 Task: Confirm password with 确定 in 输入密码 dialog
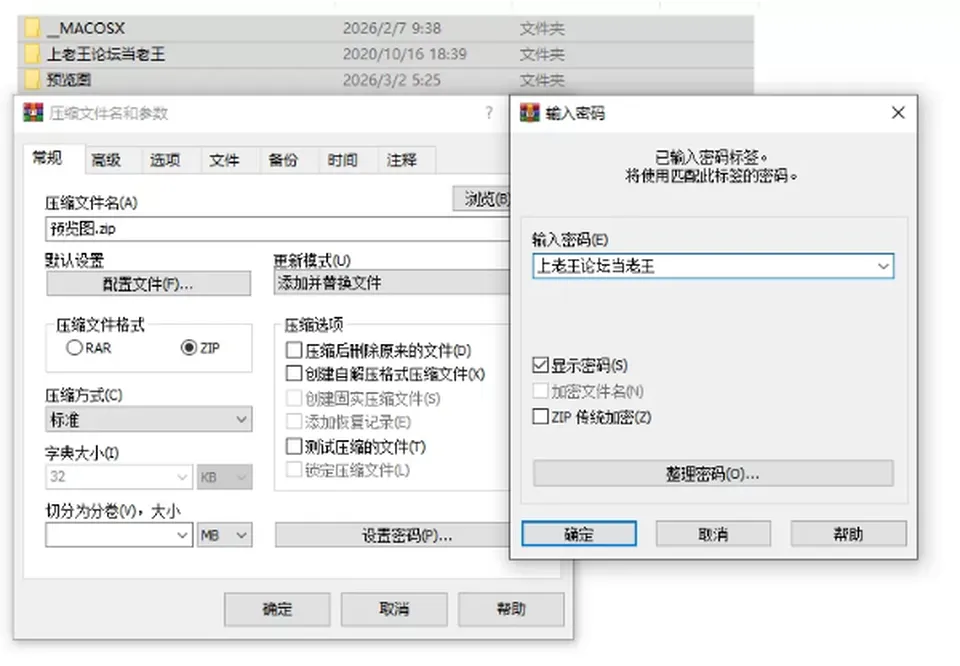click(579, 534)
